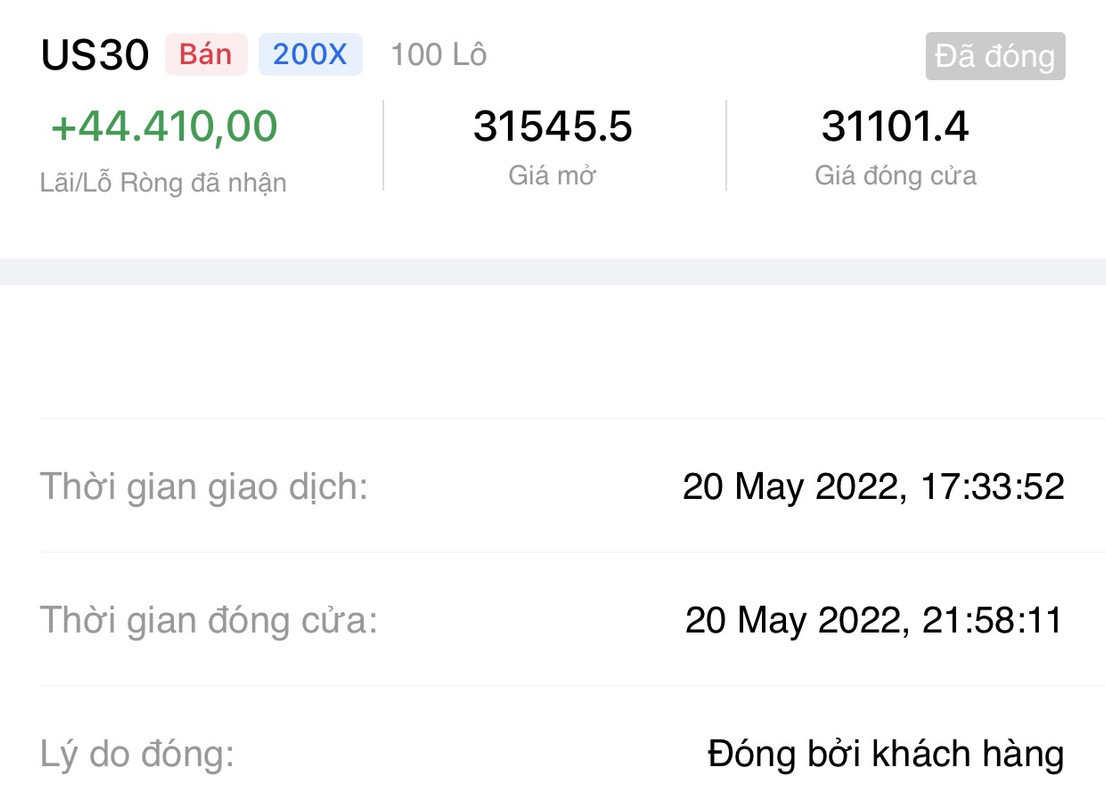This screenshot has width=1106, height=800.
Task: Tap the trade time ending 17:33:52
Action: [873, 487]
